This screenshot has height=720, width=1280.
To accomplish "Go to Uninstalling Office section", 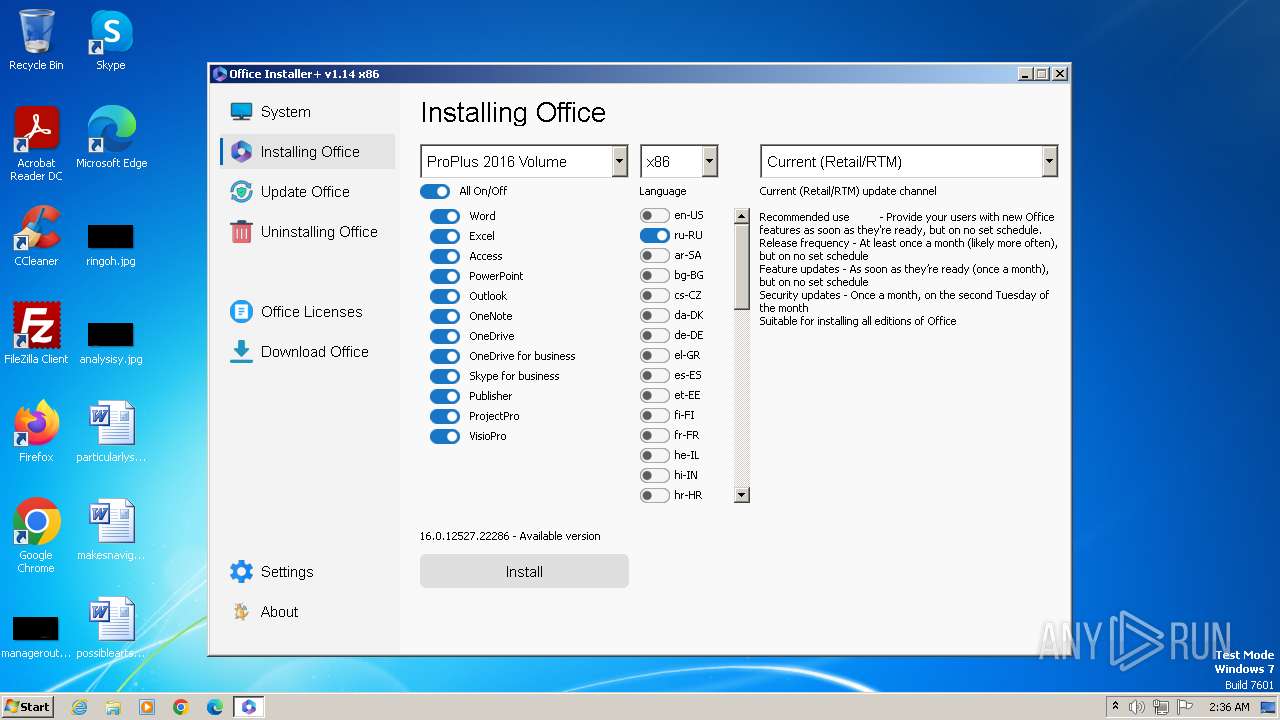I will coord(308,232).
